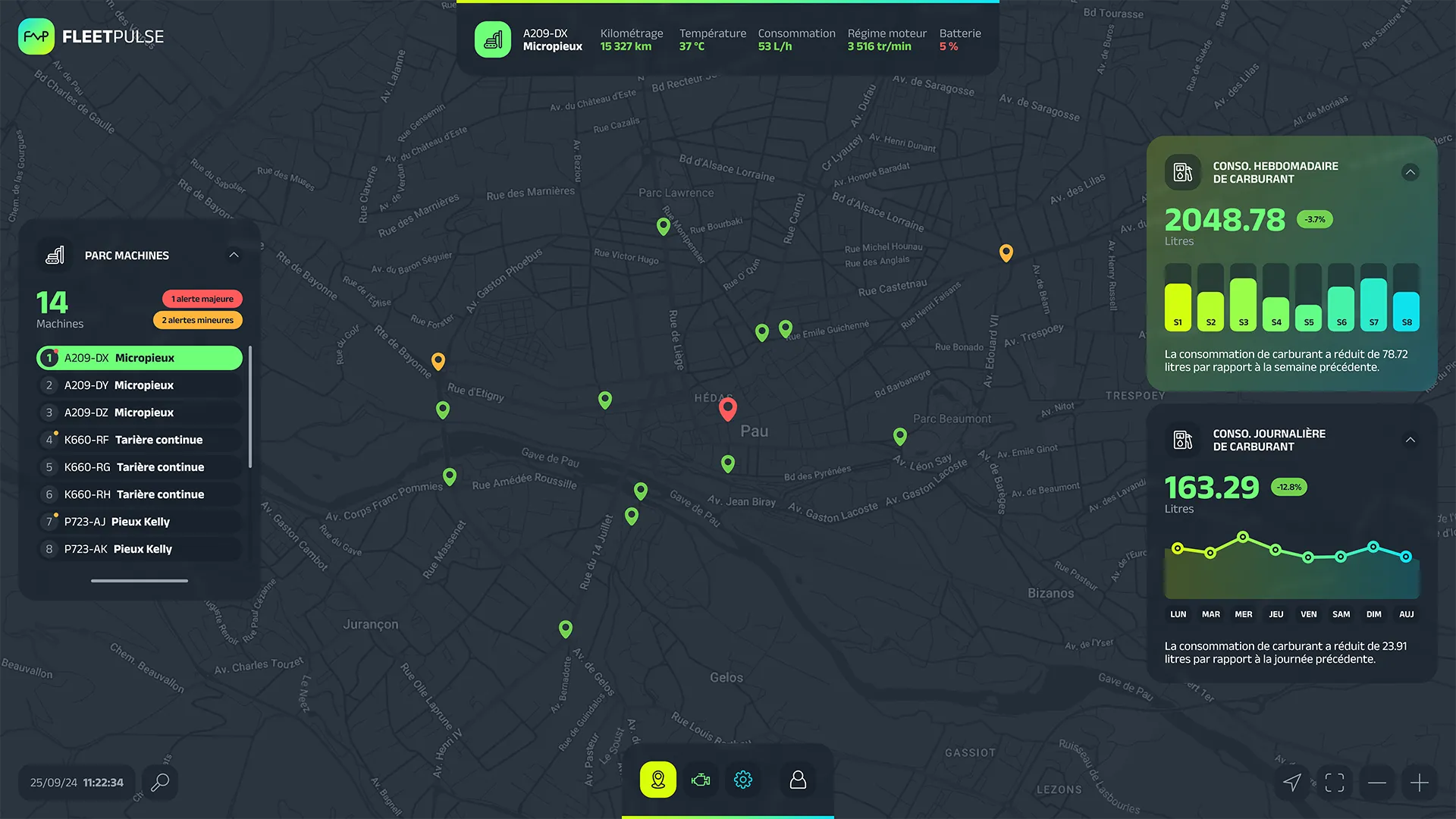Open the user profile icon
This screenshot has width=1456, height=819.
798,780
